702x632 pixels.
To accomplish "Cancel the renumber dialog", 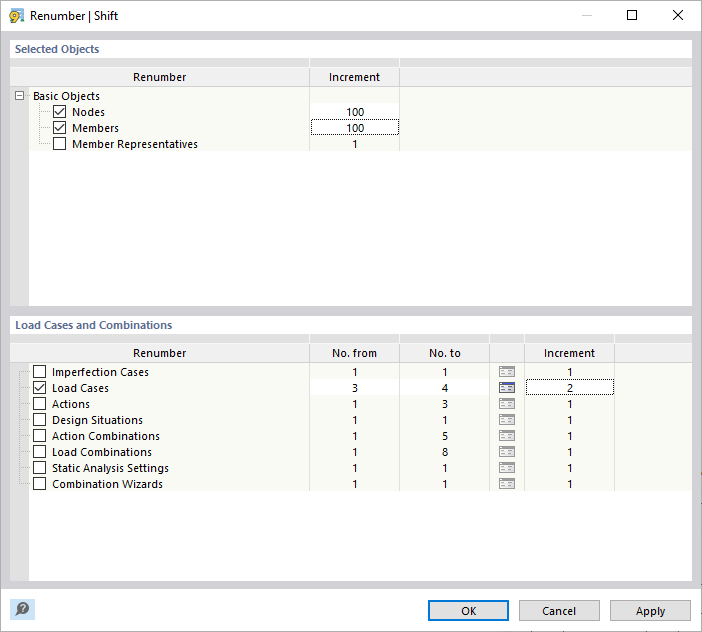I will [559, 610].
